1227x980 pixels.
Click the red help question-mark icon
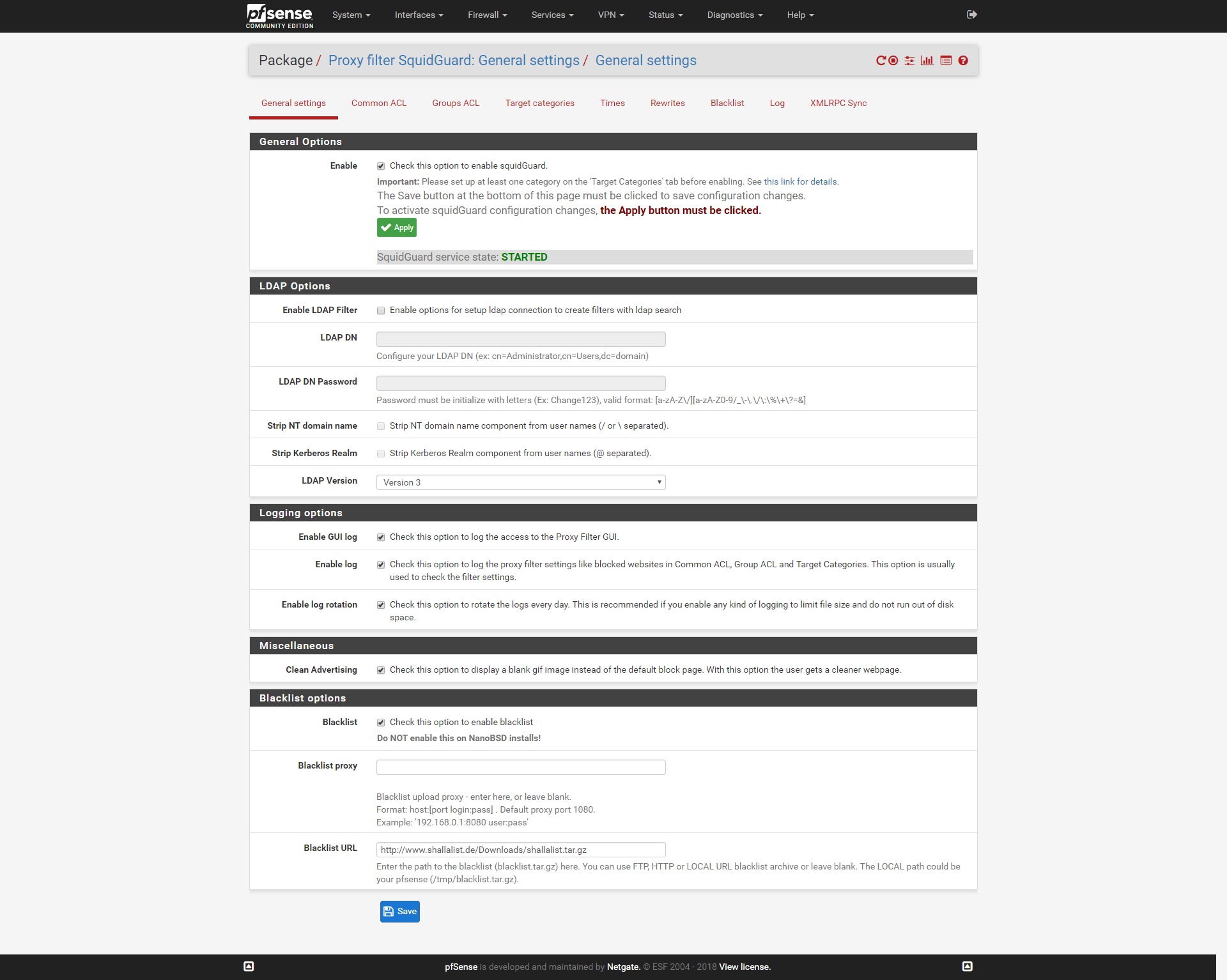pos(963,61)
